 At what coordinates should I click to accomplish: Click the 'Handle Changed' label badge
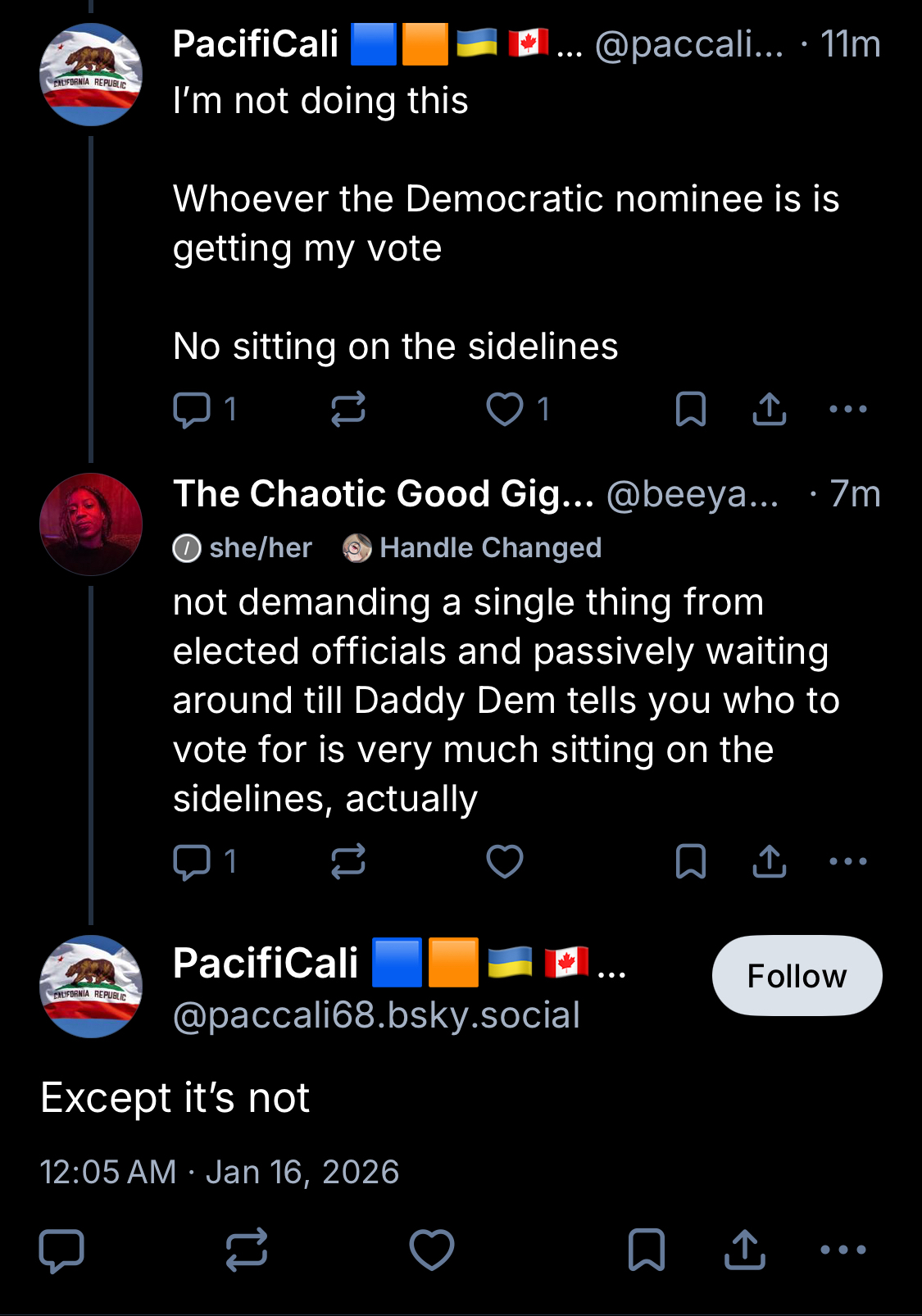(473, 547)
